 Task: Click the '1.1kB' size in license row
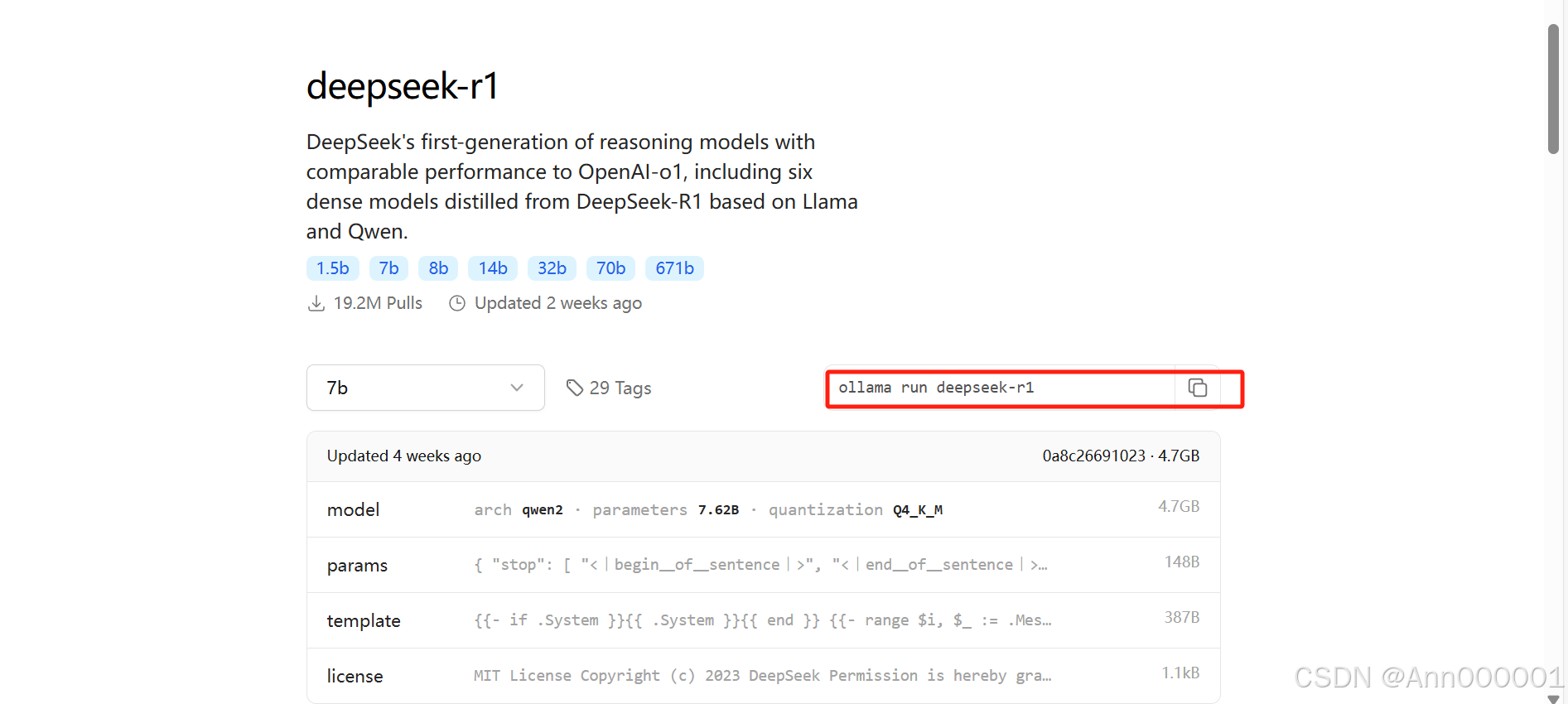click(1180, 673)
